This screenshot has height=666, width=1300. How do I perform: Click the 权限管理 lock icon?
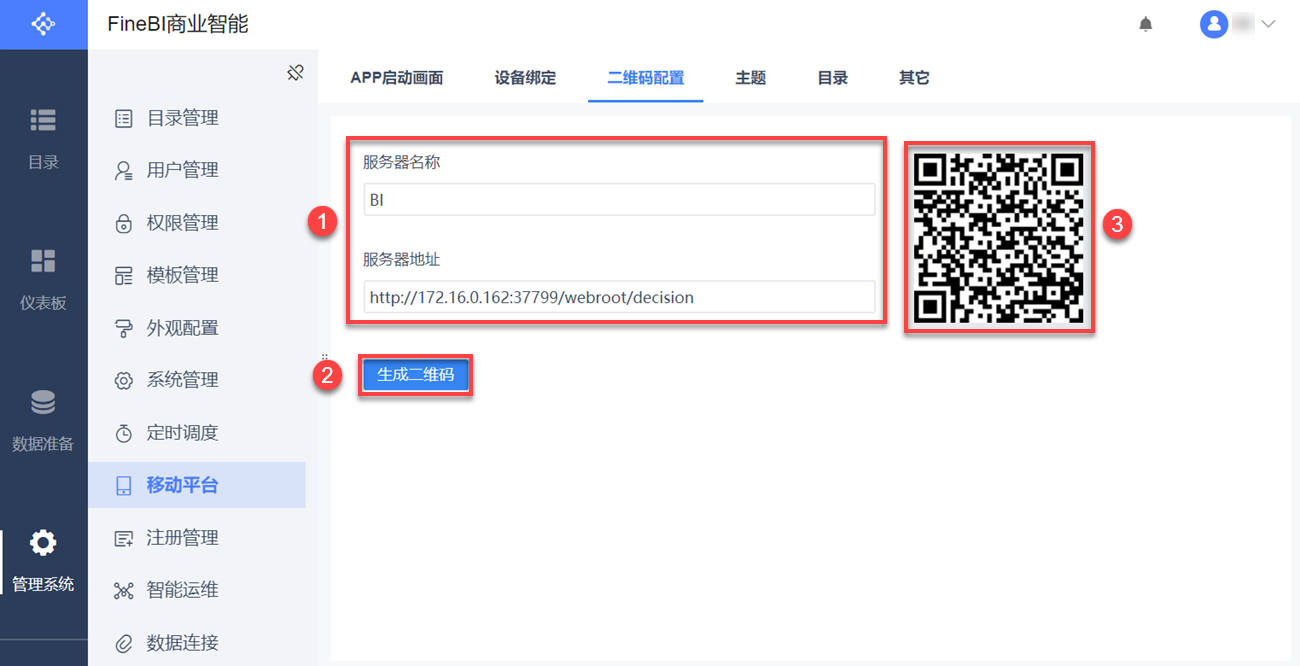124,223
